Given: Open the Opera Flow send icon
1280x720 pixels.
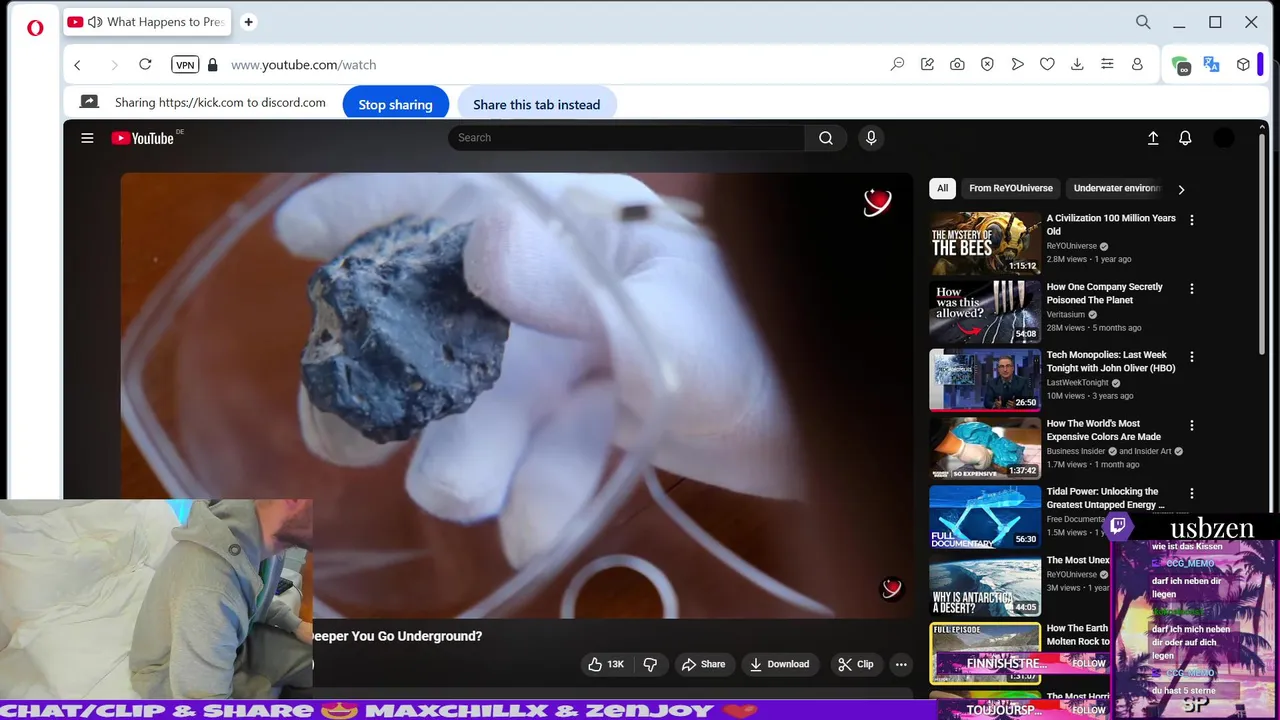Looking at the screenshot, I should coord(1017,64).
